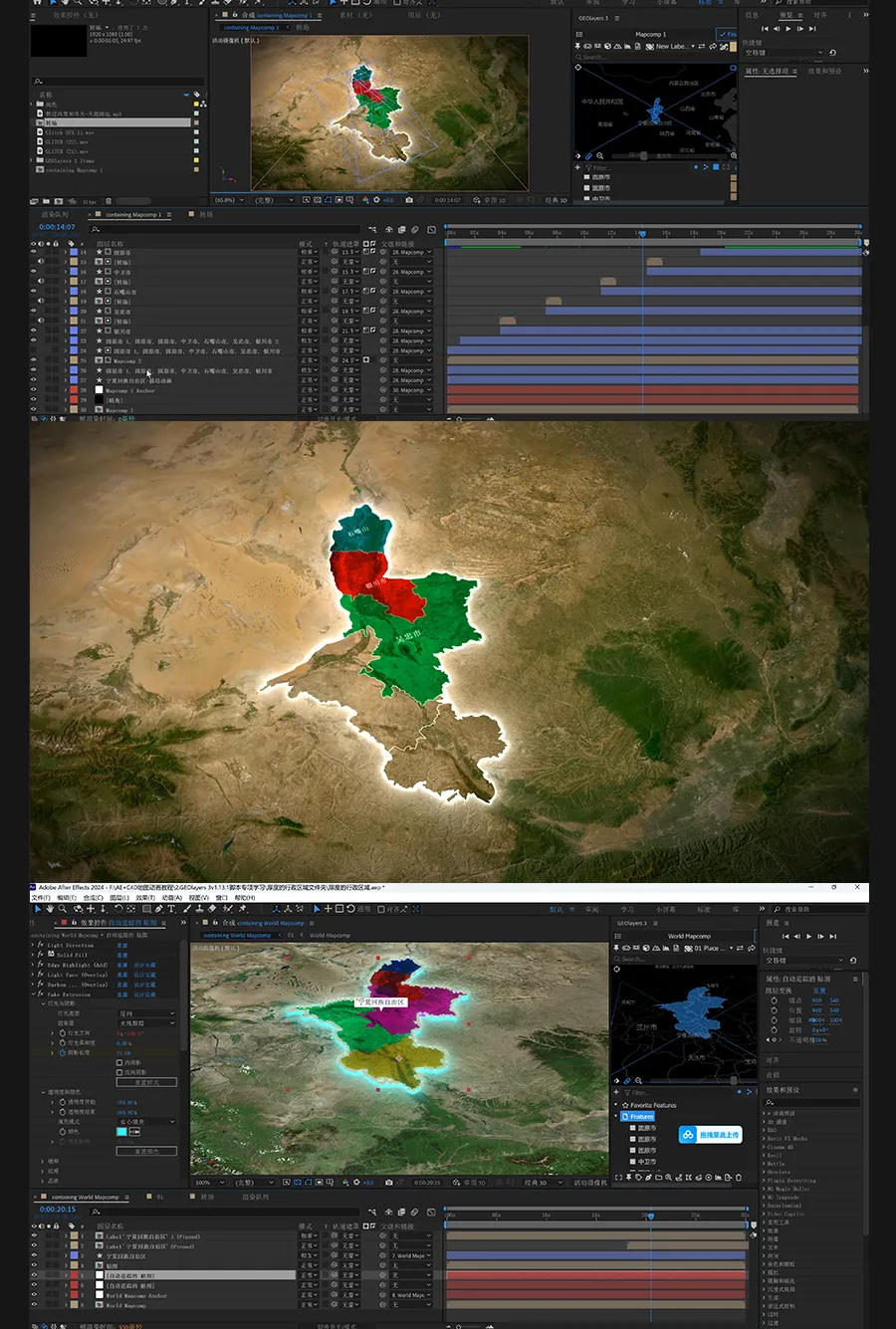The width and height of the screenshot is (896, 1329).
Task: Open the 效果(T) menu
Action: click(x=144, y=897)
